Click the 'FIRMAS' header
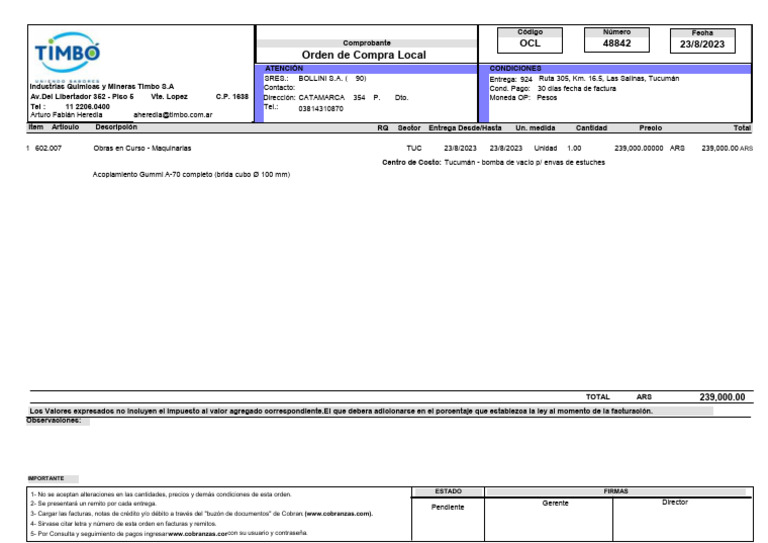Screen dimensions: 768x543 click(616, 491)
